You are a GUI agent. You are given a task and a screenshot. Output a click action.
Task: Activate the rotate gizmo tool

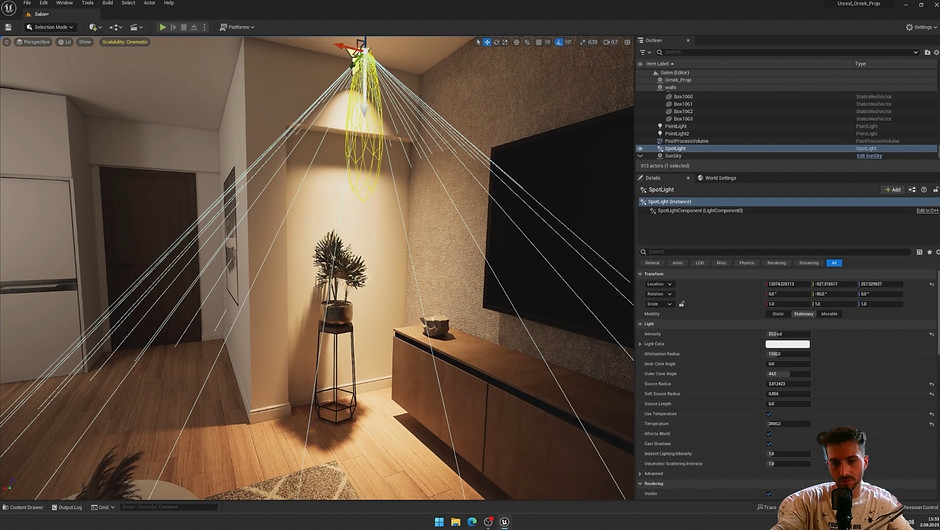tap(496, 42)
